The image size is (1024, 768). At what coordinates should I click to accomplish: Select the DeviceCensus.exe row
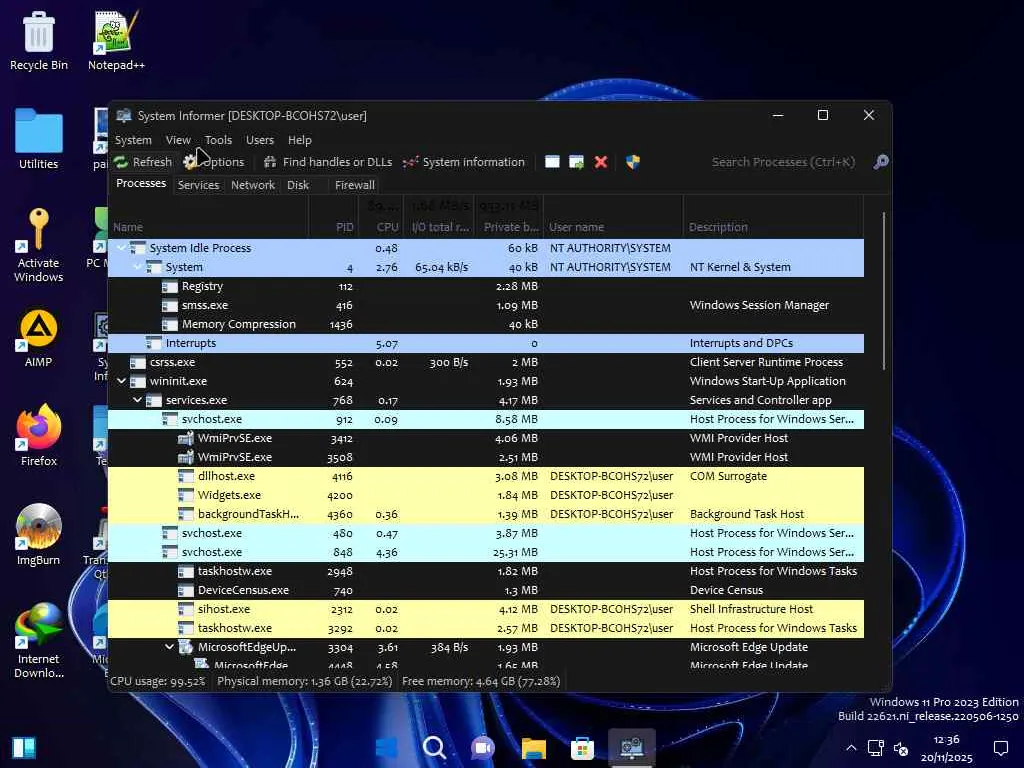486,590
